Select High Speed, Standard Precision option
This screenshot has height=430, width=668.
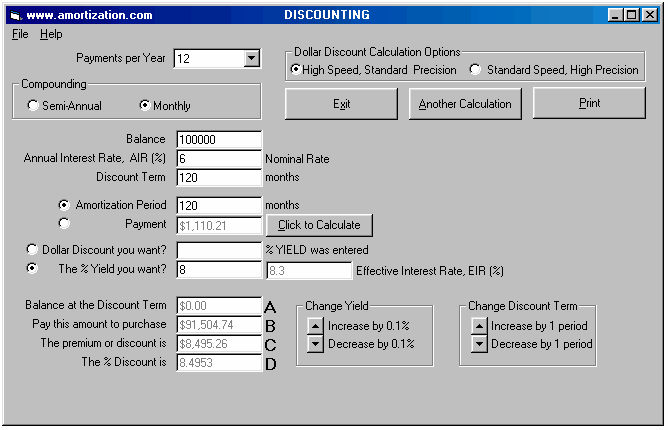click(x=296, y=70)
